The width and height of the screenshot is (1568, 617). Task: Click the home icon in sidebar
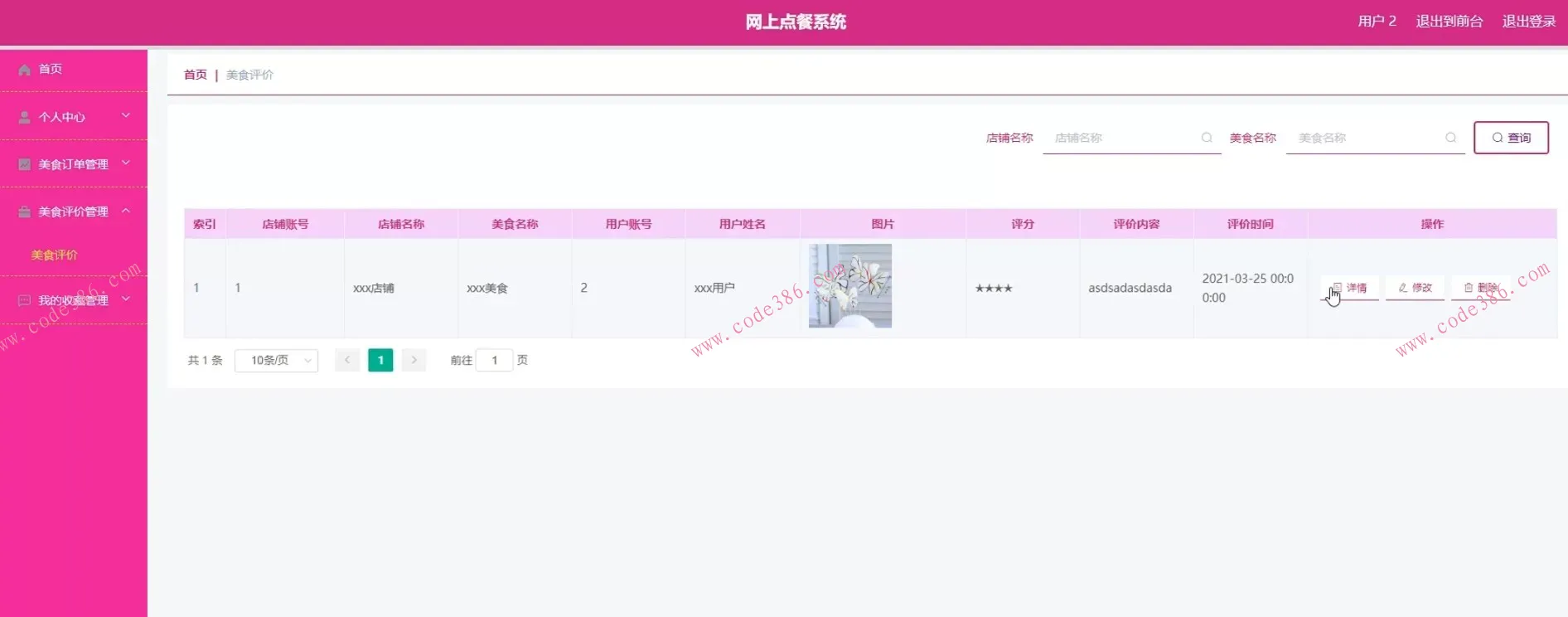pos(25,70)
